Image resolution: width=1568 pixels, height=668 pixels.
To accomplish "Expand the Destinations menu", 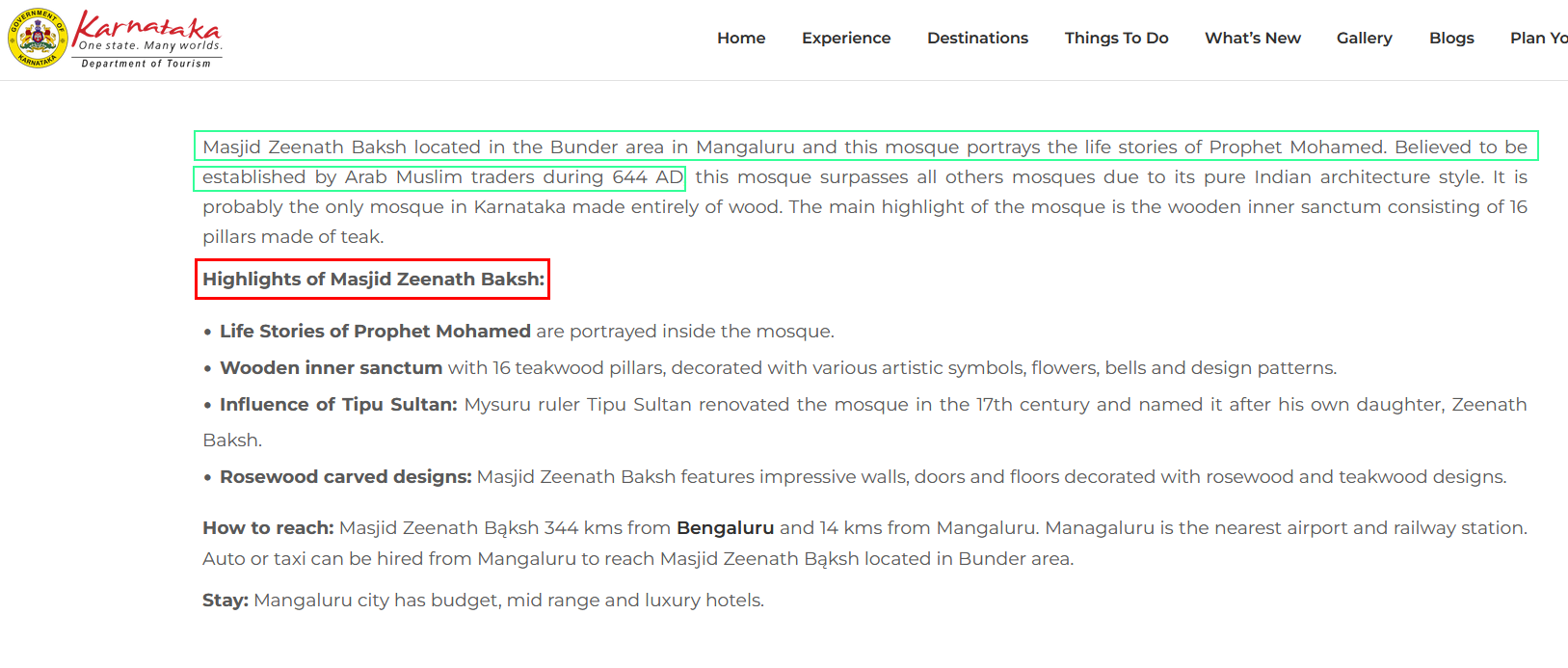I will 977,38.
